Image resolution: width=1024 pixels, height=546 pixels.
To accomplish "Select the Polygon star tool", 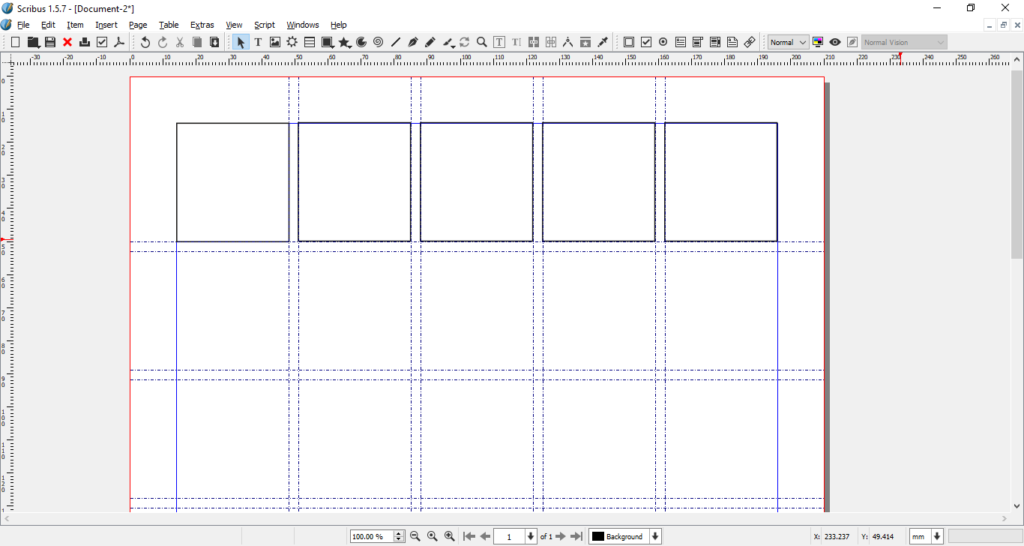I will tap(344, 42).
